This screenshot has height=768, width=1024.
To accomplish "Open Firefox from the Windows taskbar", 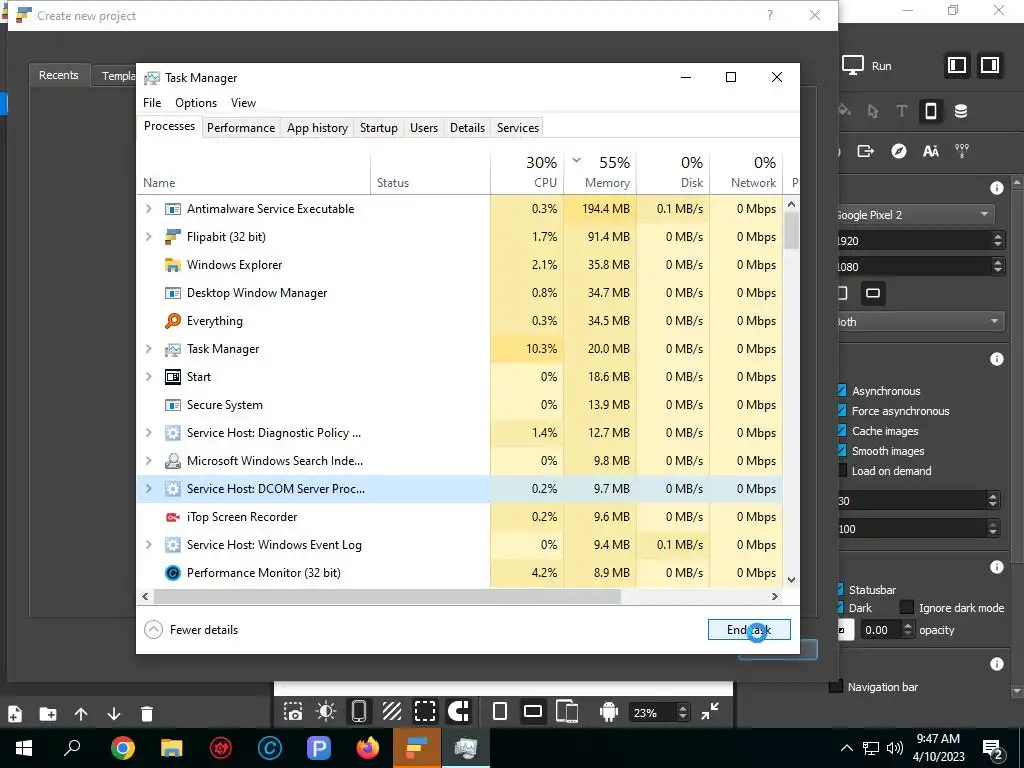I will (368, 748).
